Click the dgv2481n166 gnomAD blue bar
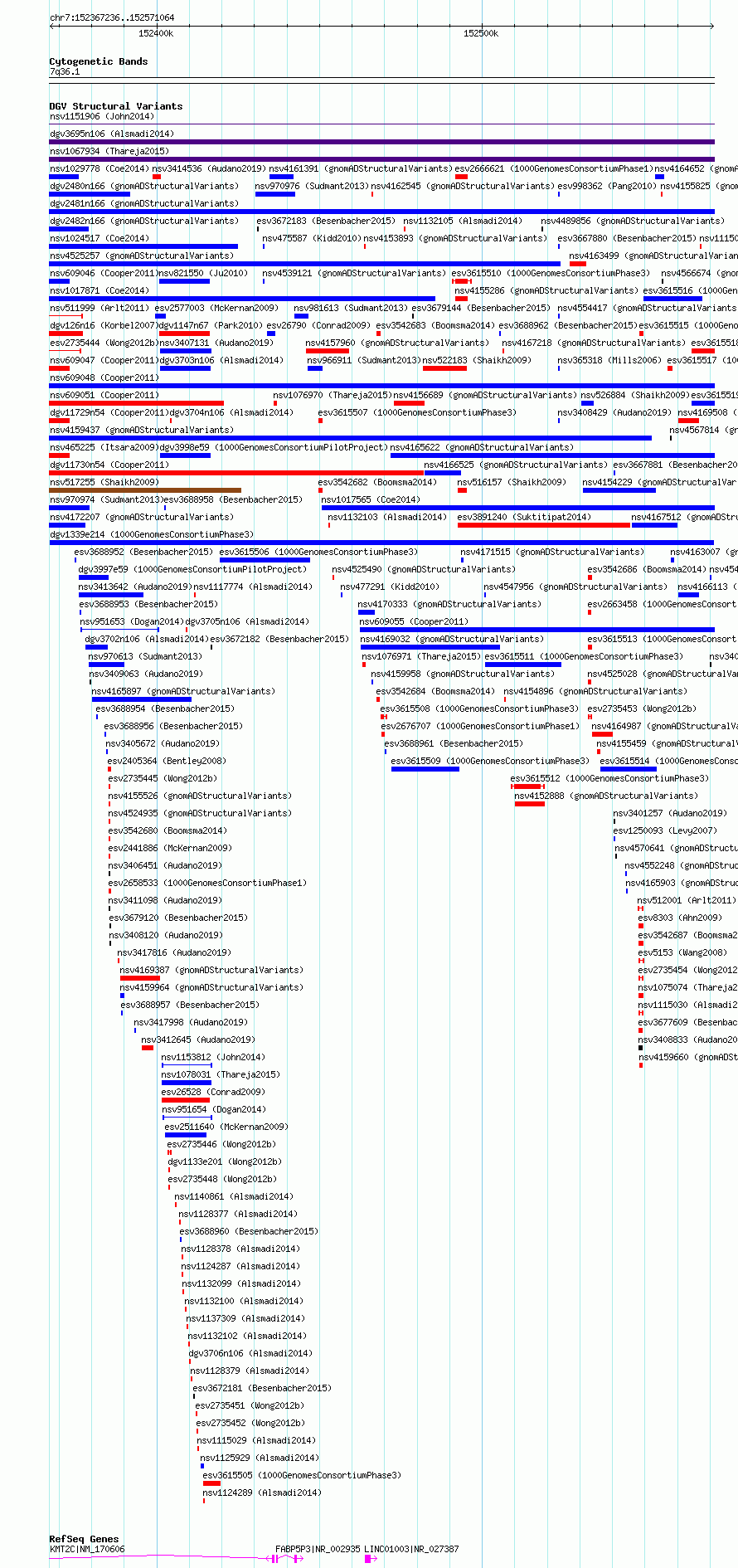 tap(381, 212)
